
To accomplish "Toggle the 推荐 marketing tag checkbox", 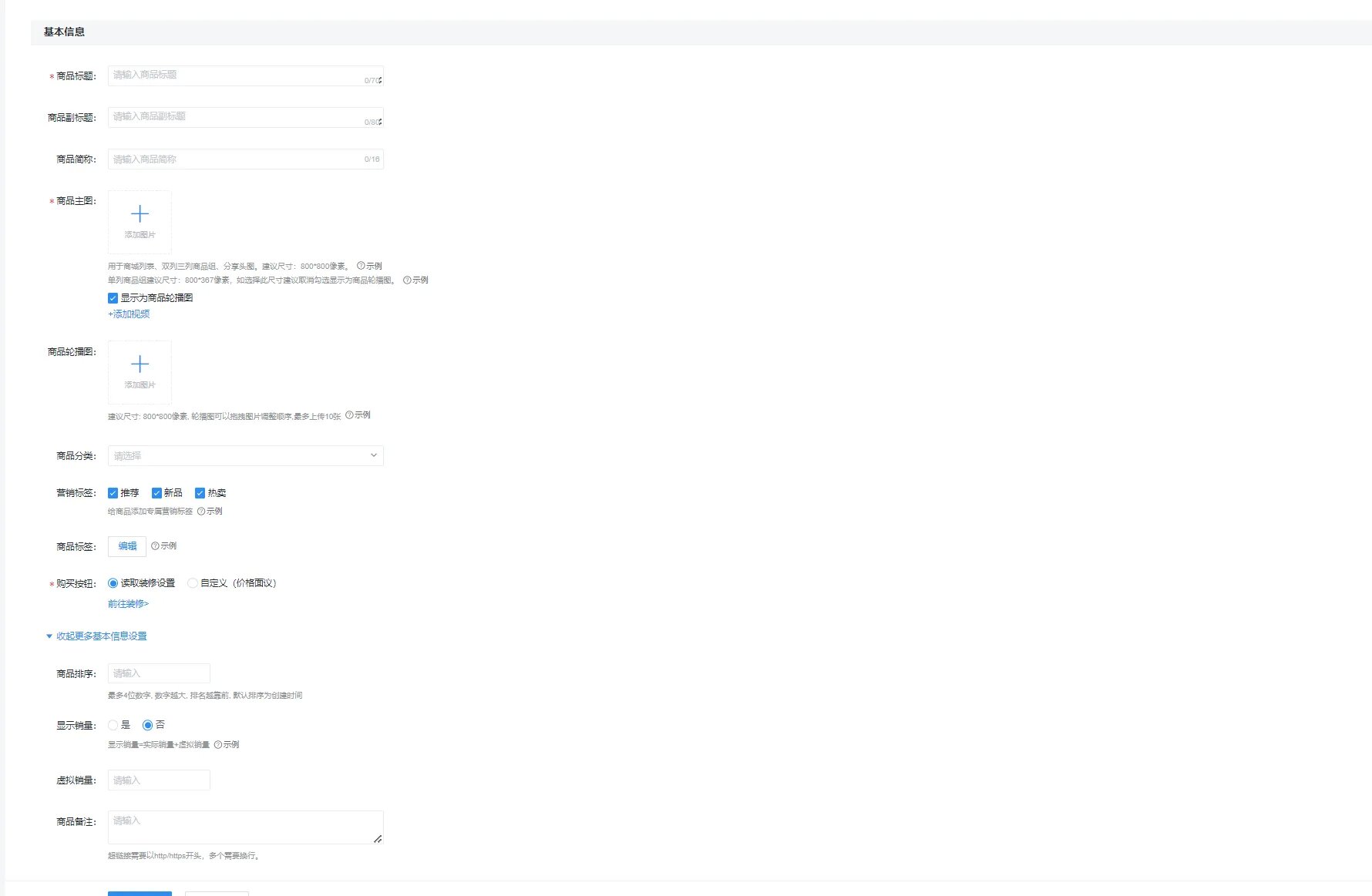I will [x=113, y=493].
